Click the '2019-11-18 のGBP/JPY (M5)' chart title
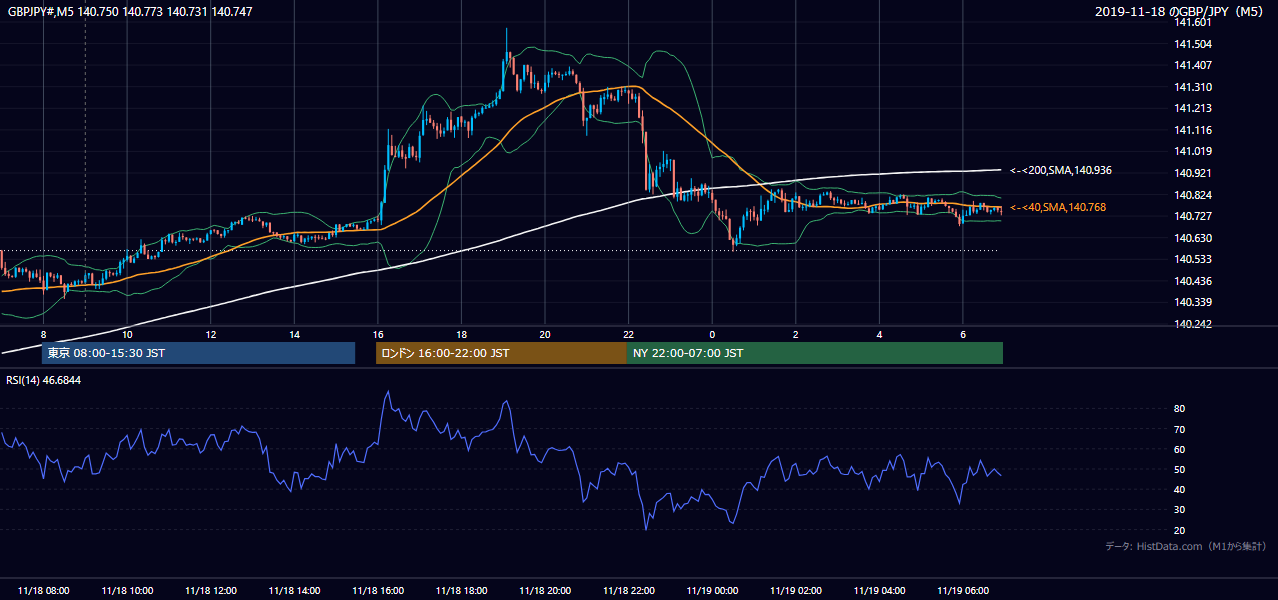Screen dimensions: 1278x600 (1181, 11)
